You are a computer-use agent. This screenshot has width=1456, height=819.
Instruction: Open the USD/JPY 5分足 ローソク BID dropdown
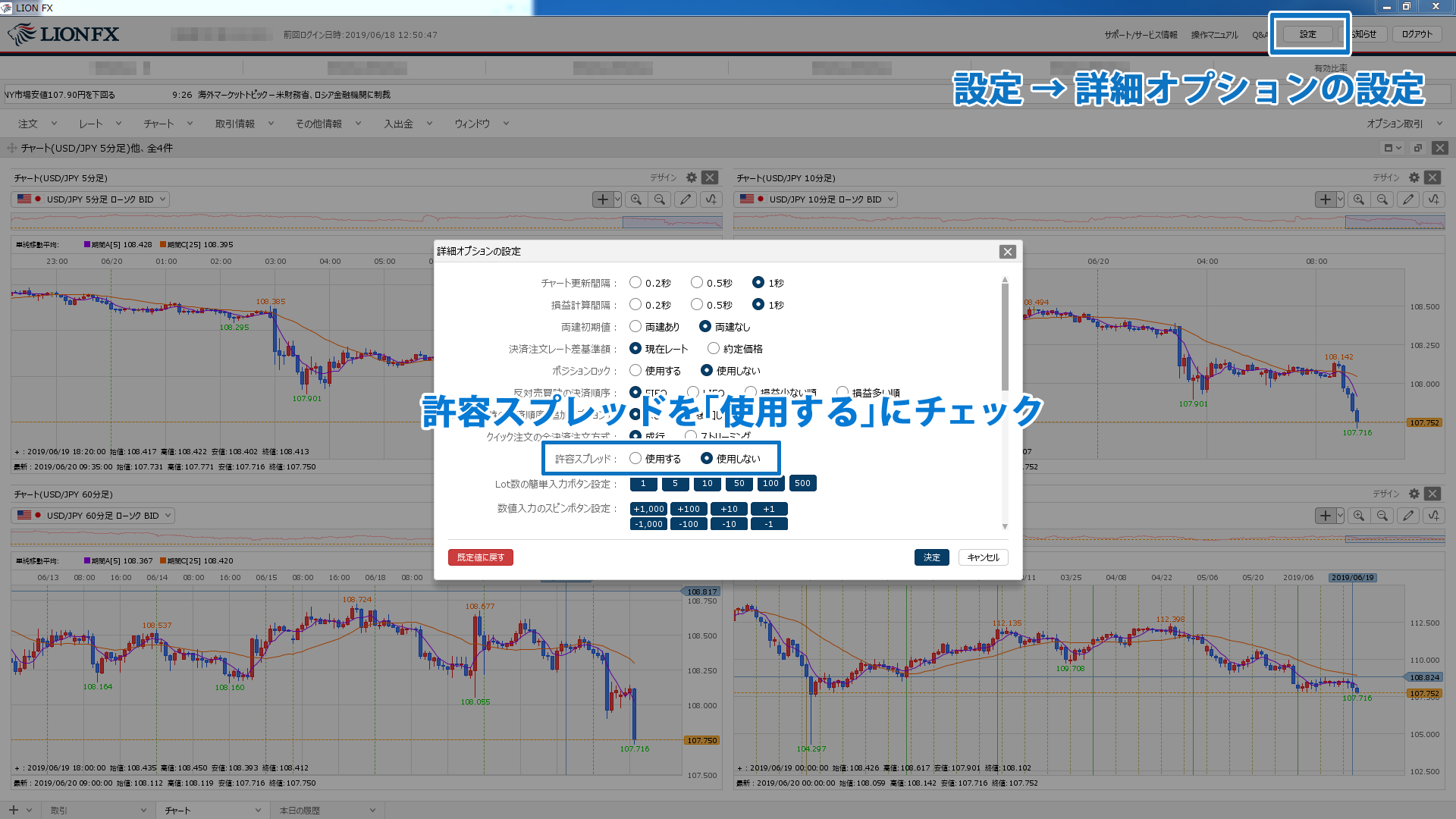[90, 199]
